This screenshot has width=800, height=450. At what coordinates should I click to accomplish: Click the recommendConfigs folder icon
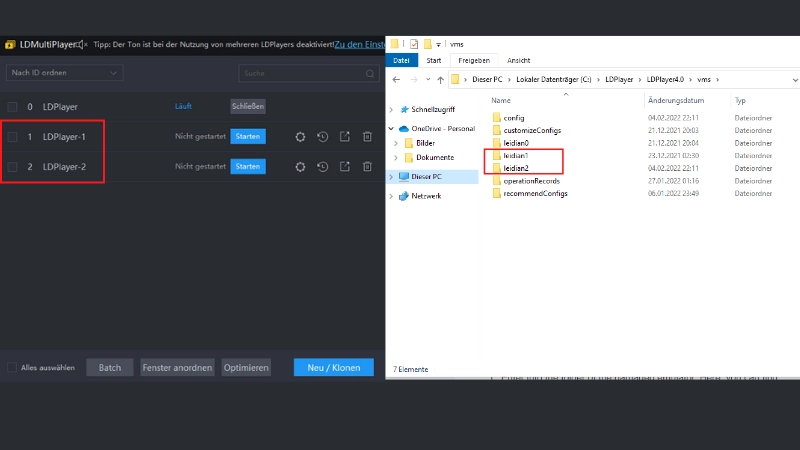click(x=497, y=193)
